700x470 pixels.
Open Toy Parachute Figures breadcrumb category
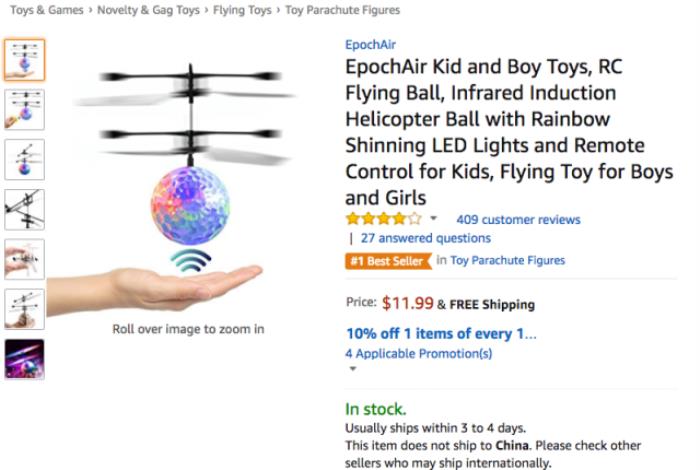pyautogui.click(x=342, y=10)
